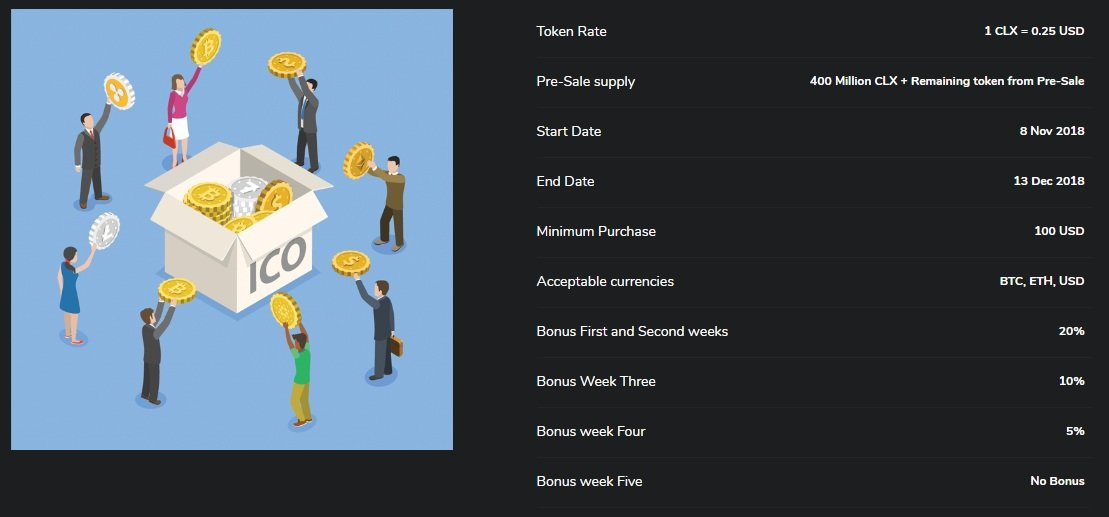This screenshot has width=1109, height=517.
Task: Select the Token Rate row label
Action: point(571,31)
